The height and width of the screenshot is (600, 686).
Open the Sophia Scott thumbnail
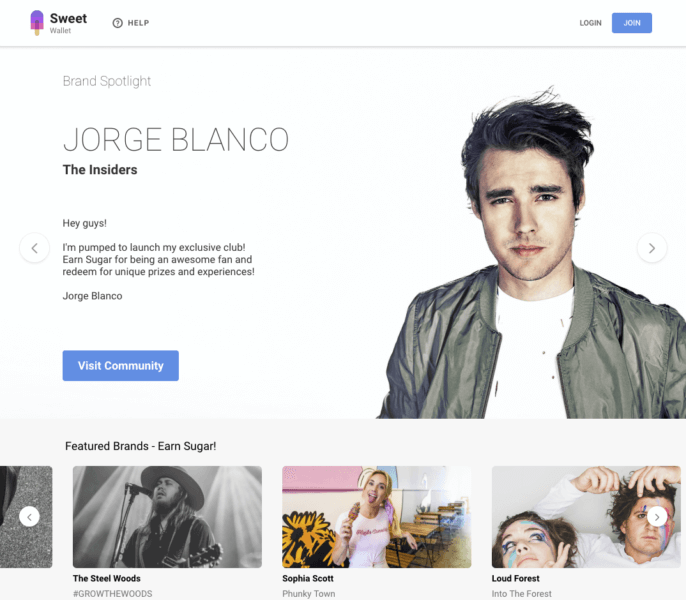377,517
